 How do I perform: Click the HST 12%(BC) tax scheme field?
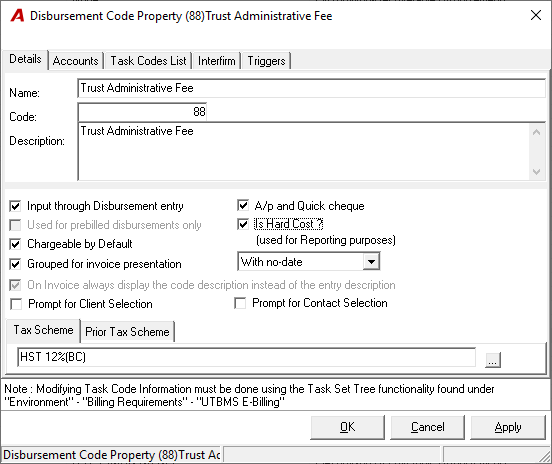pyautogui.click(x=246, y=357)
